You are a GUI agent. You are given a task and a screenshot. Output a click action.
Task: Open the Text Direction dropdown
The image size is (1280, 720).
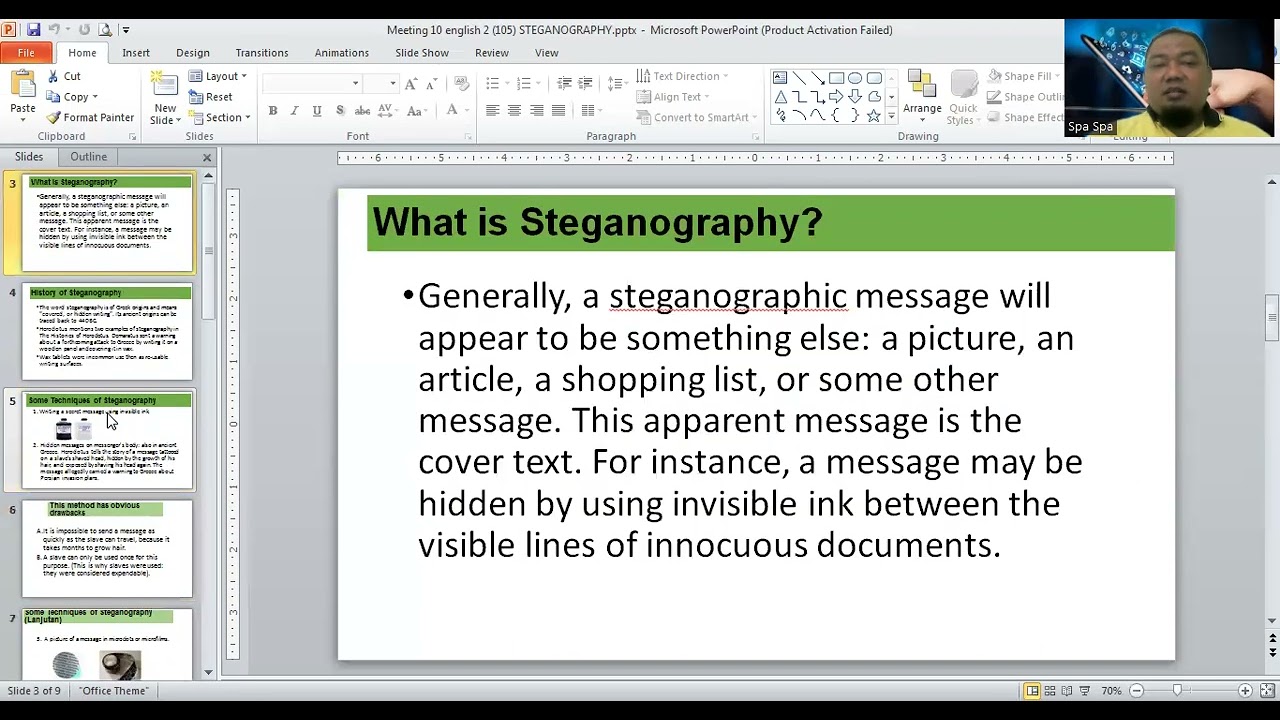click(682, 76)
